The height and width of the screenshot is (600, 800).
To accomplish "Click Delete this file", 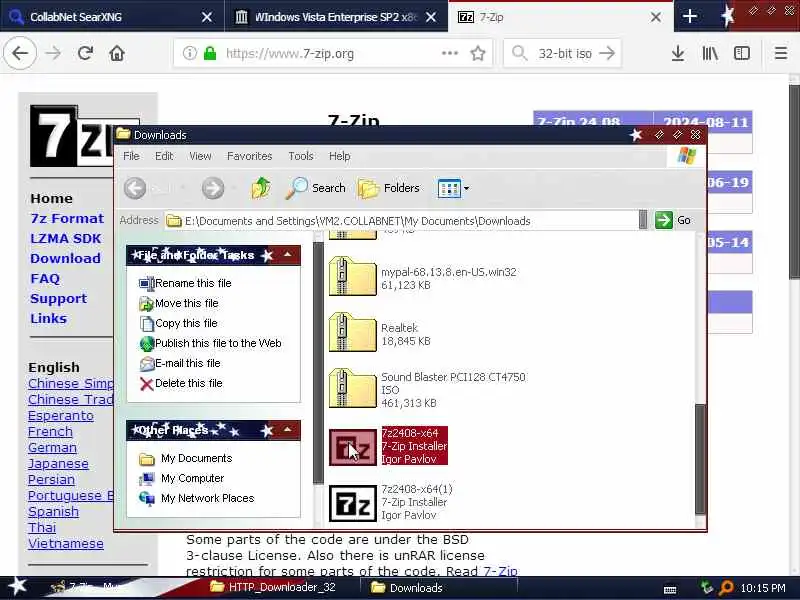I will click(x=181, y=383).
